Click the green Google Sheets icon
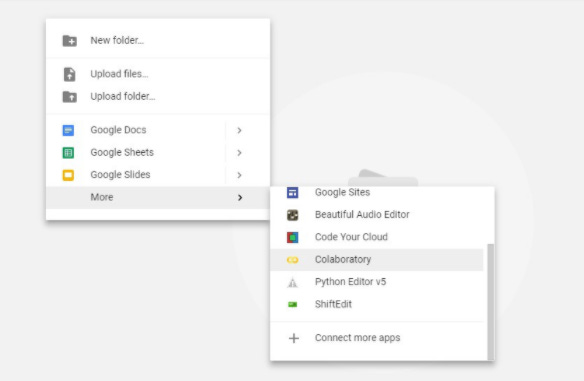 tap(68, 153)
